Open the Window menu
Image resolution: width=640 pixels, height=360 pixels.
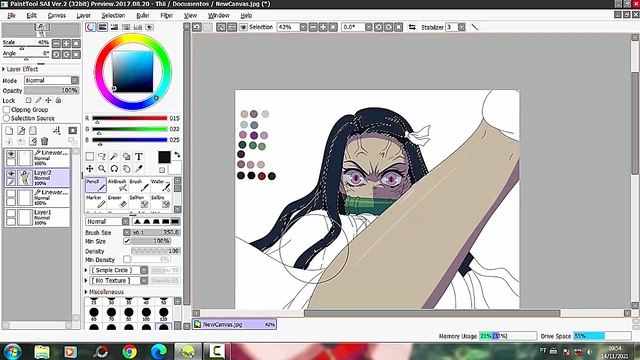click(x=218, y=16)
